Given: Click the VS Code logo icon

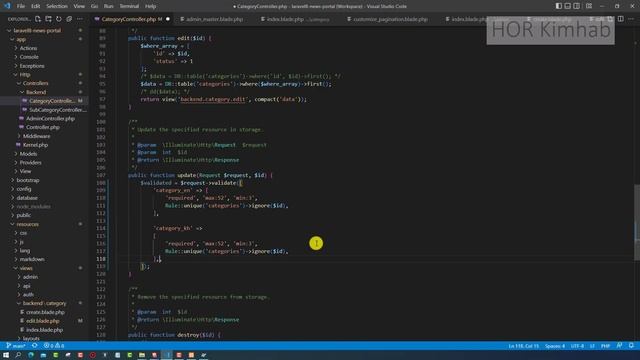Looking at the screenshot, I should pos(7,6).
